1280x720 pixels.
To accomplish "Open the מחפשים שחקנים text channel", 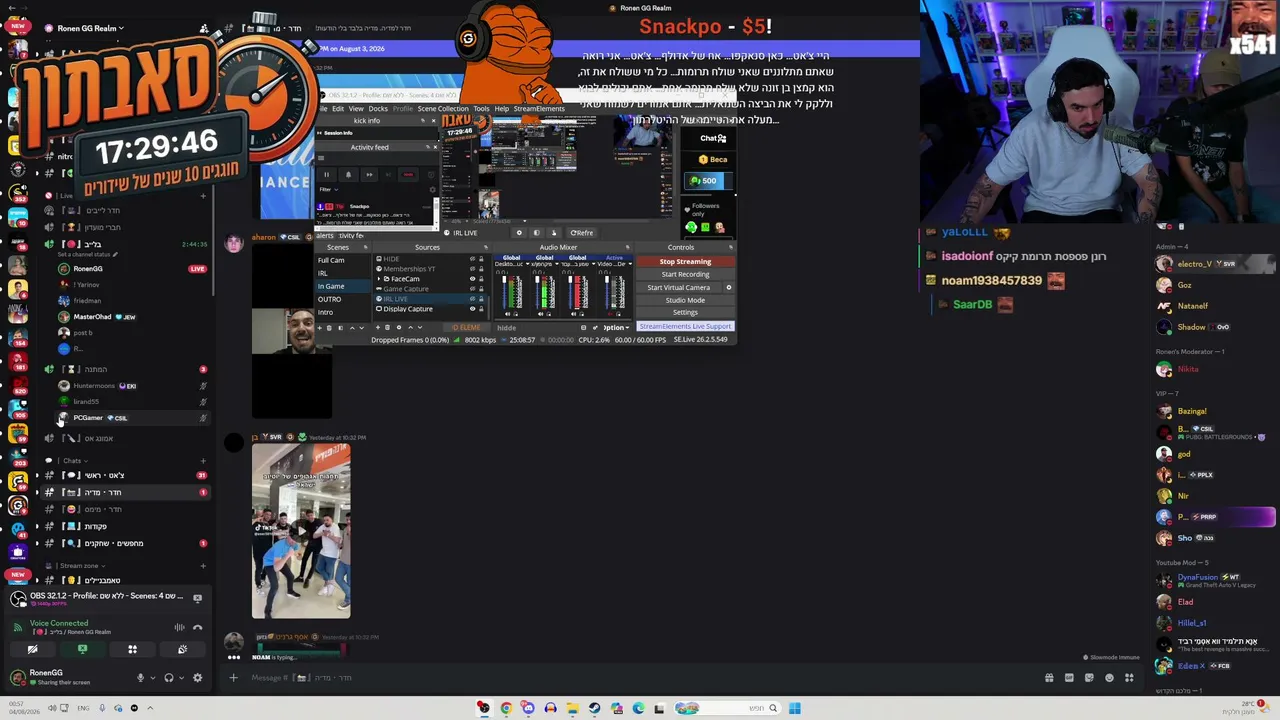I will tap(126, 543).
